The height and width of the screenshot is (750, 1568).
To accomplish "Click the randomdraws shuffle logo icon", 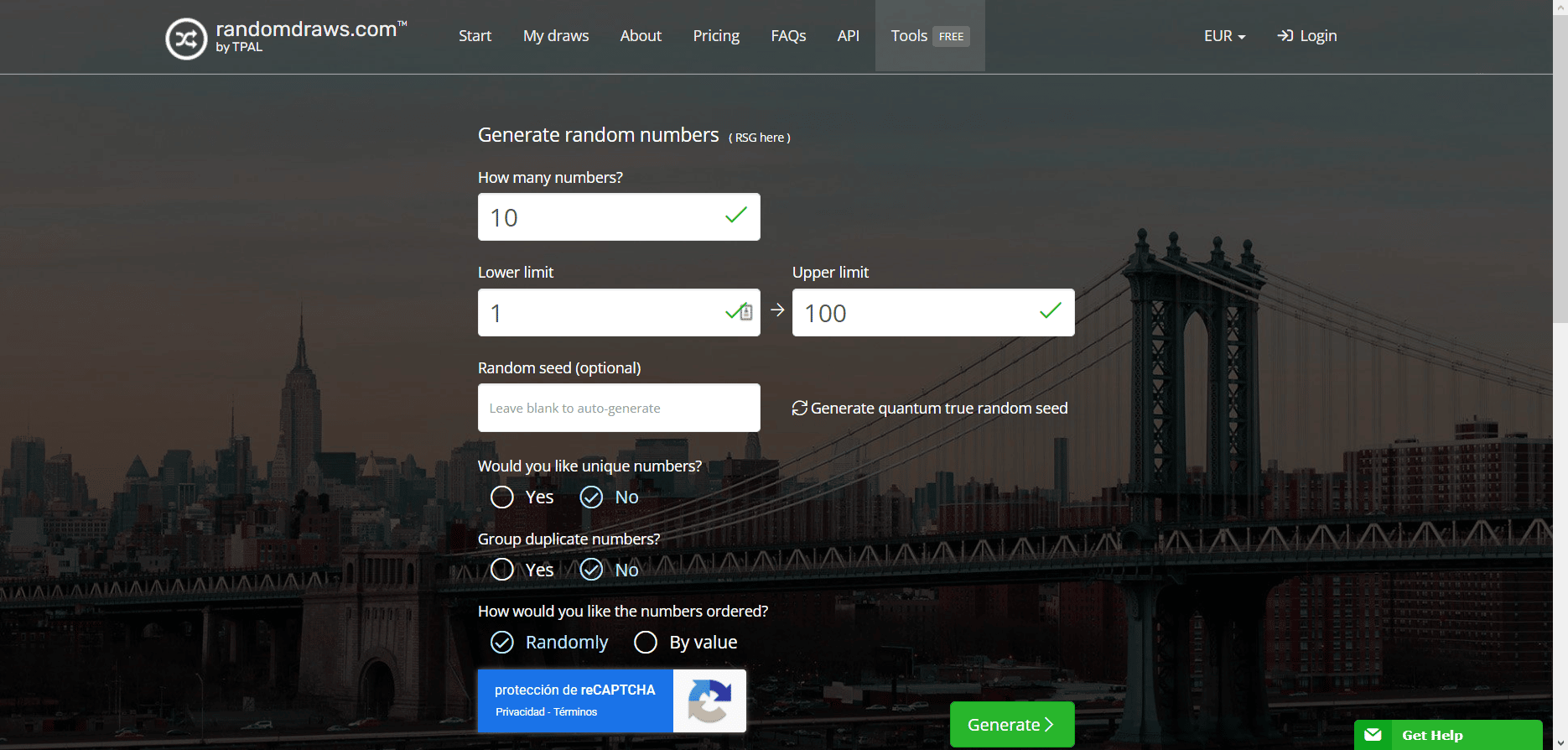I will [186, 39].
